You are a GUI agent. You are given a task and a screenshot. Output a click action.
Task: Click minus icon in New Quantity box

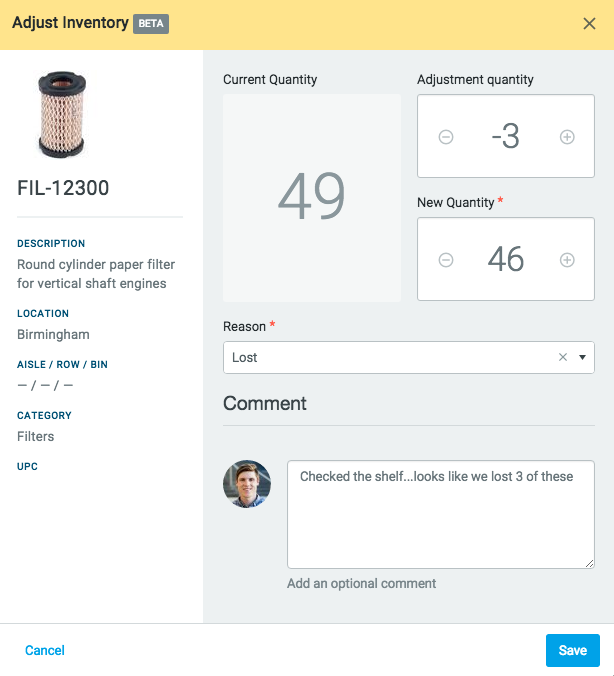[x=446, y=260]
